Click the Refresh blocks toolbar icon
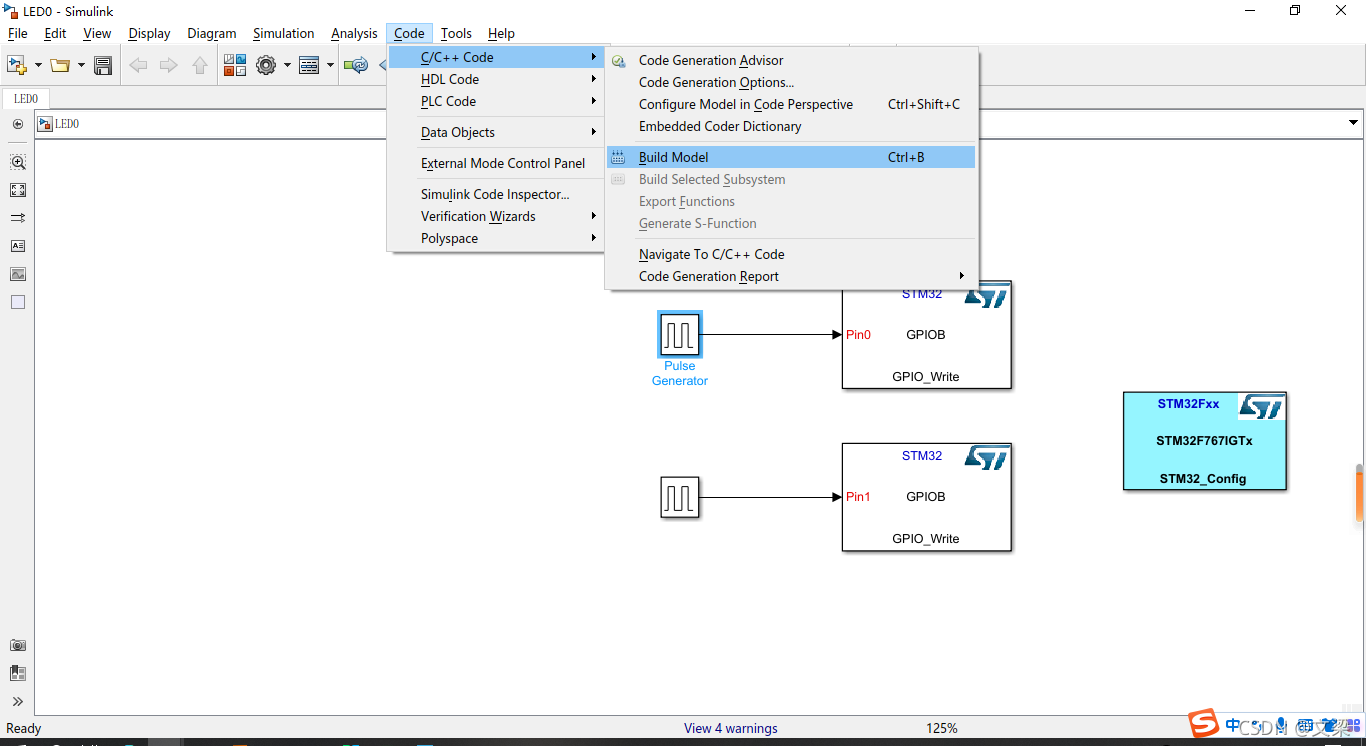The width and height of the screenshot is (1366, 746). [x=356, y=65]
